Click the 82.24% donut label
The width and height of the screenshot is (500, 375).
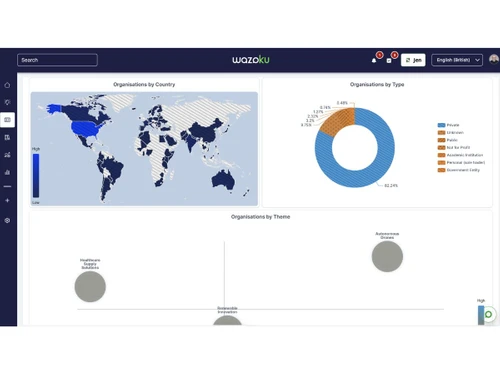click(391, 185)
